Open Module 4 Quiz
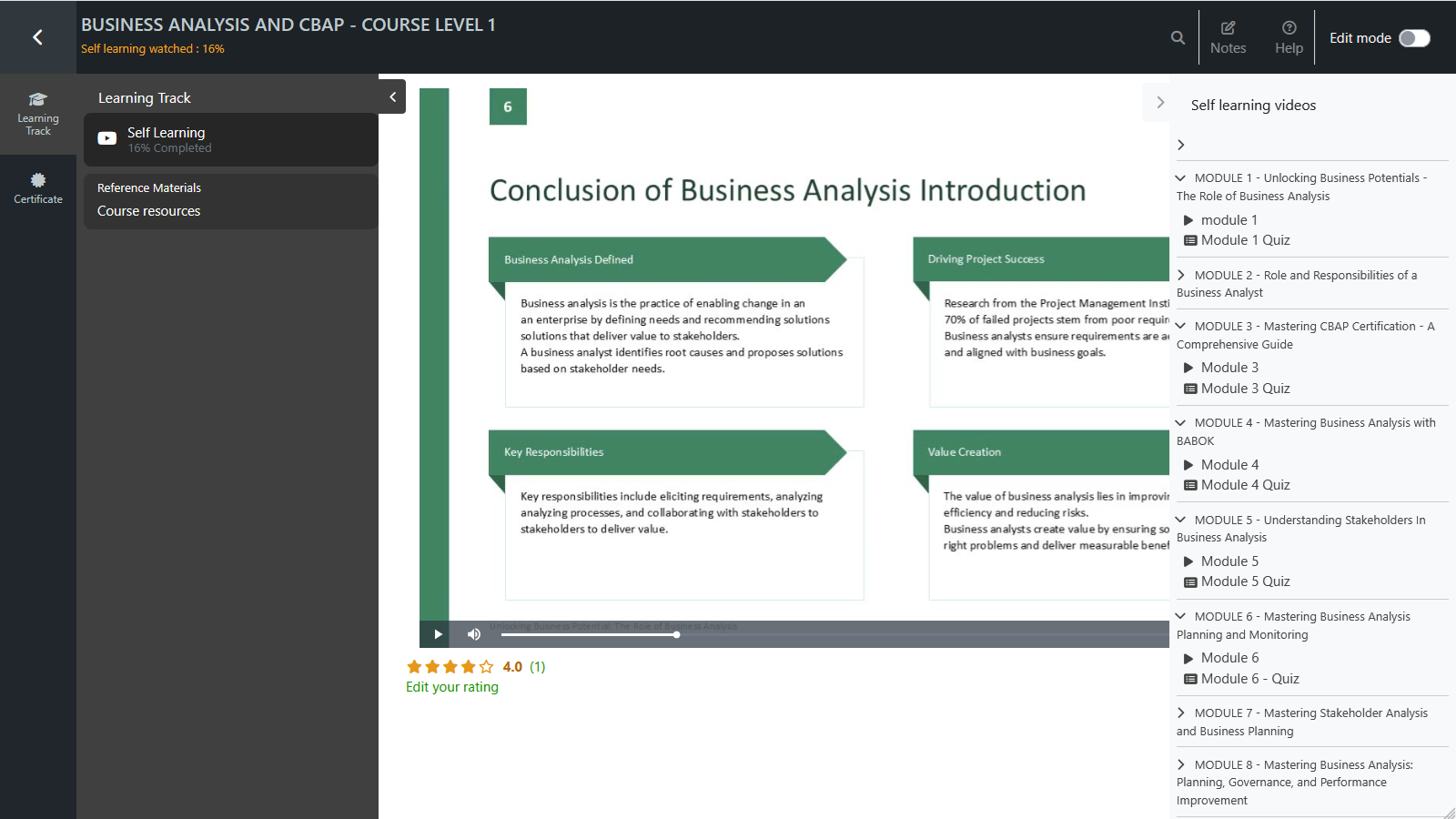 coord(1237,485)
